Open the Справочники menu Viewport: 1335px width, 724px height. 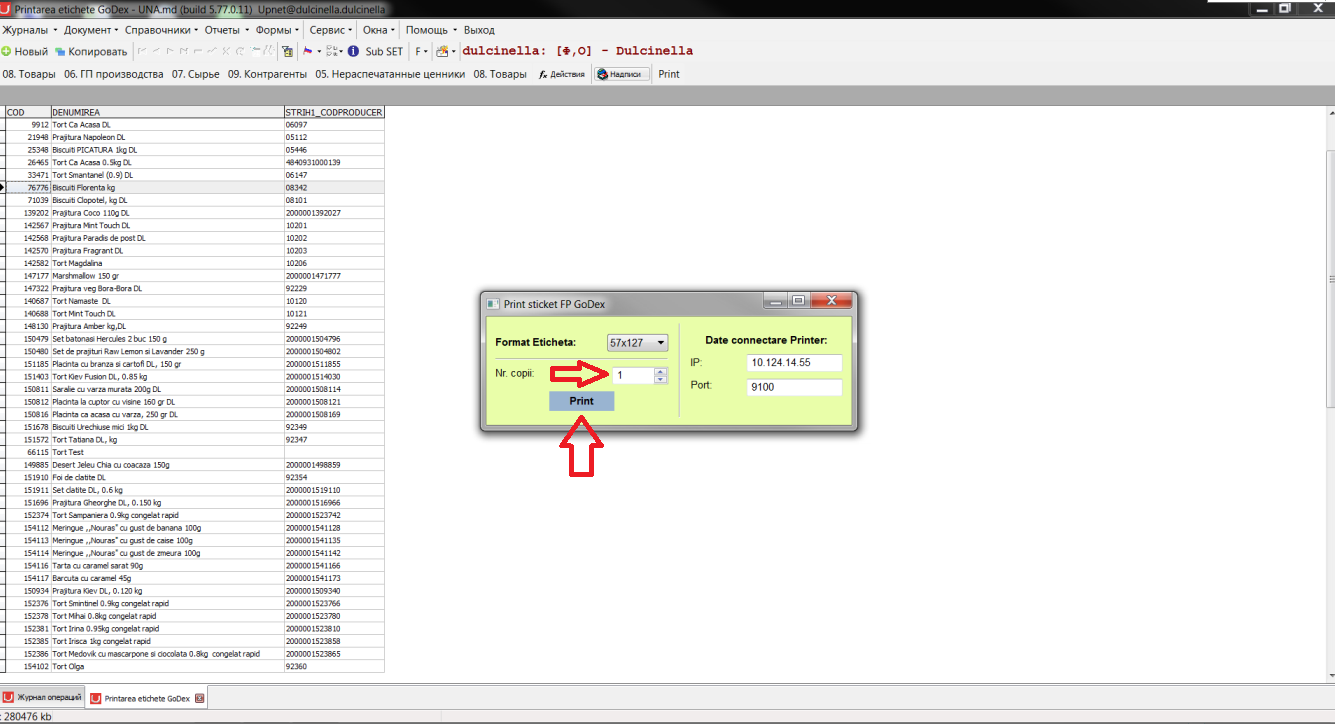point(161,30)
